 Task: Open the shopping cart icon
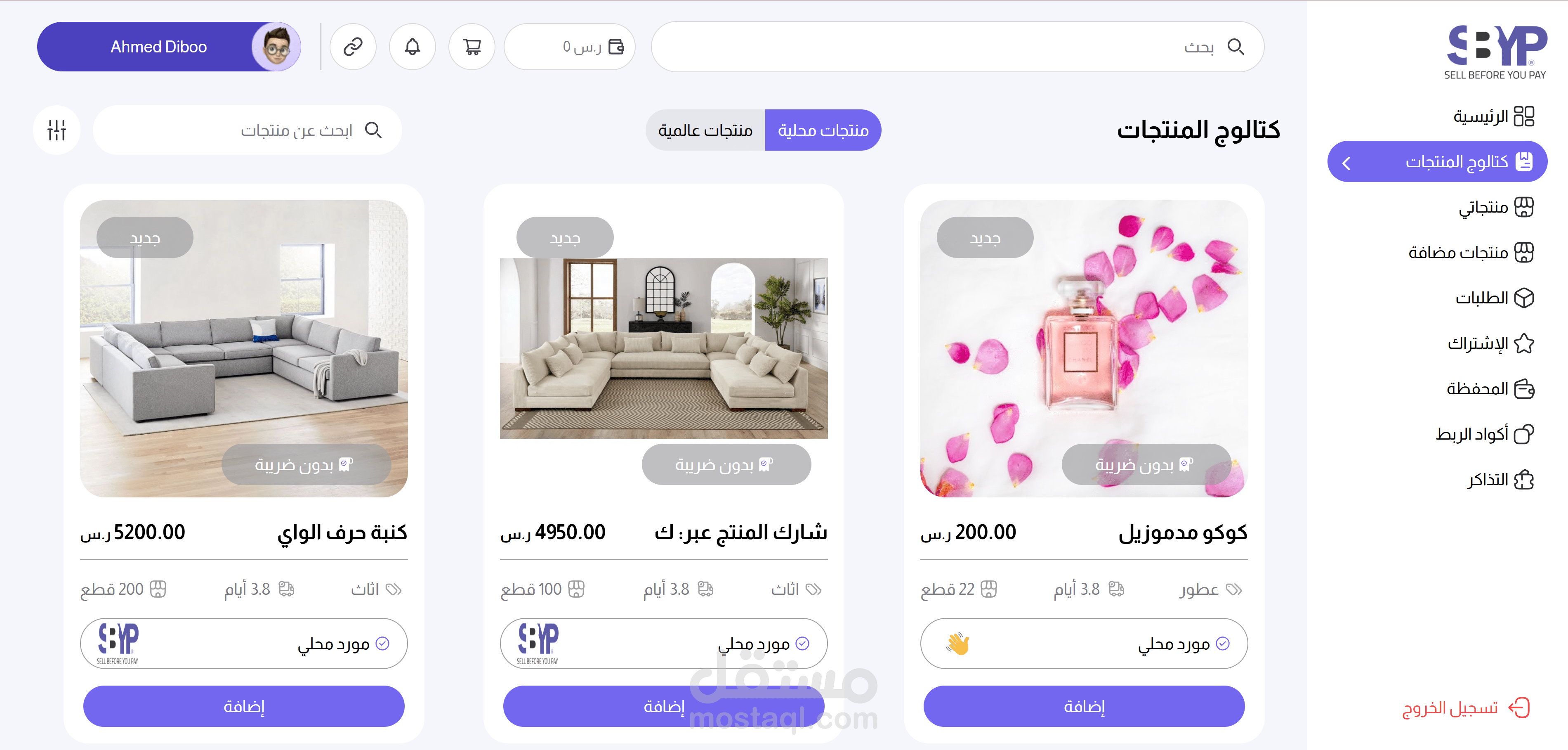coord(472,47)
